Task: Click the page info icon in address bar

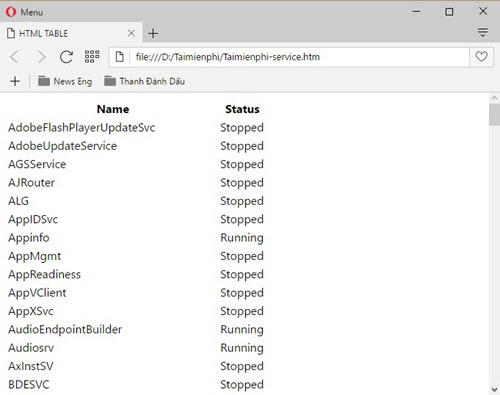Action: [x=120, y=57]
